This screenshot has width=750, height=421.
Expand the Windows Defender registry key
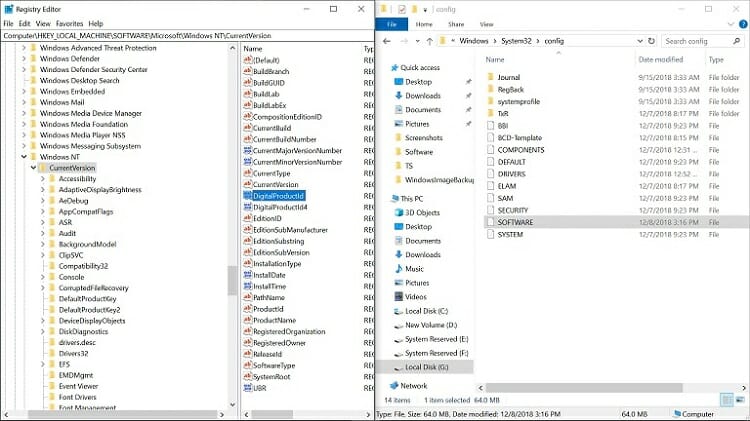[x=24, y=59]
